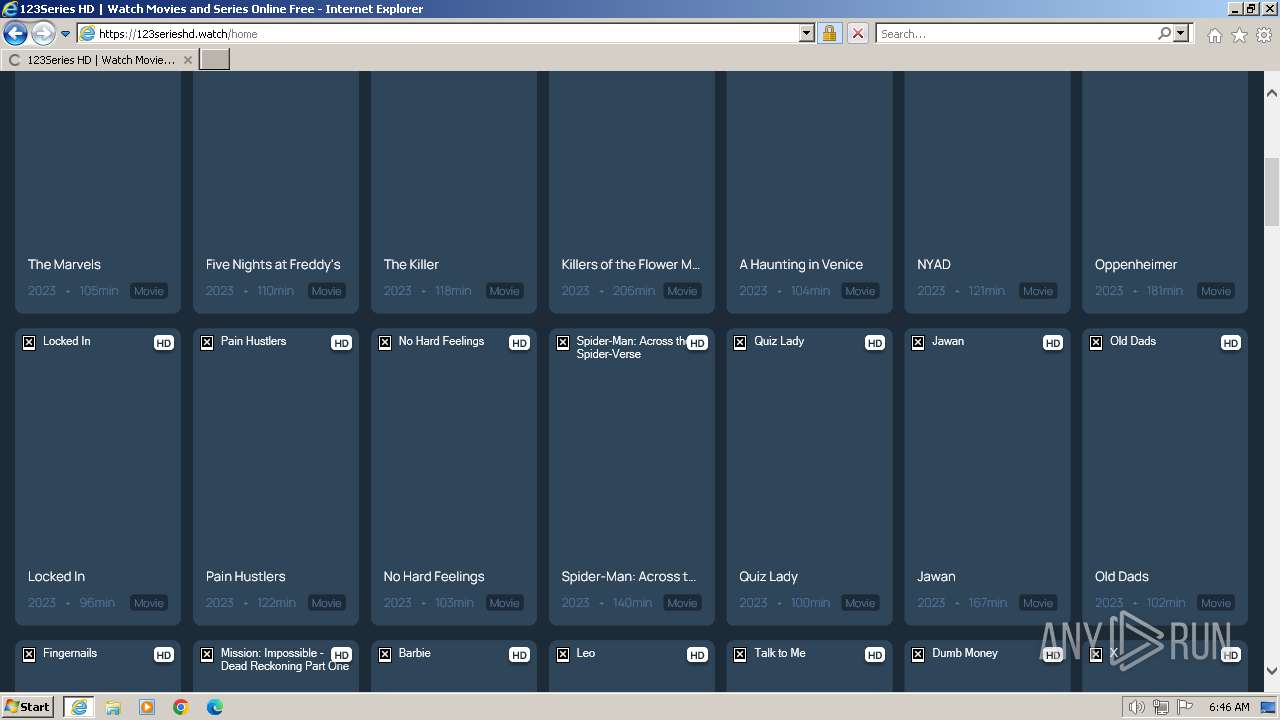Screen dimensions: 1280x720
Task: Open File Explorer taskbar icon
Action: (113, 707)
